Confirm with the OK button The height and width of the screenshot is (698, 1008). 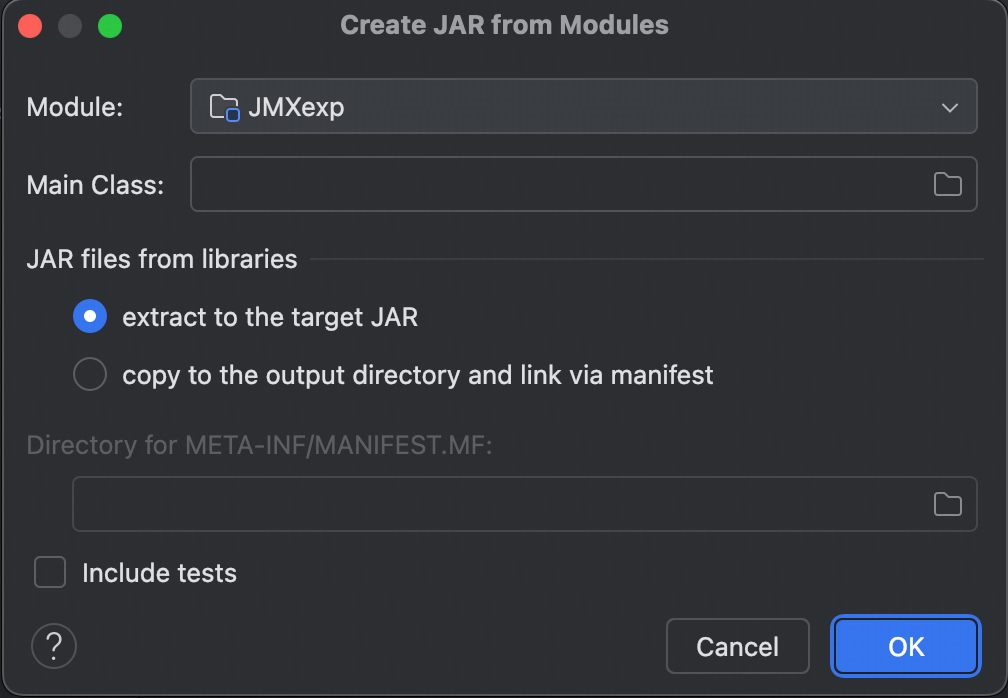(905, 646)
